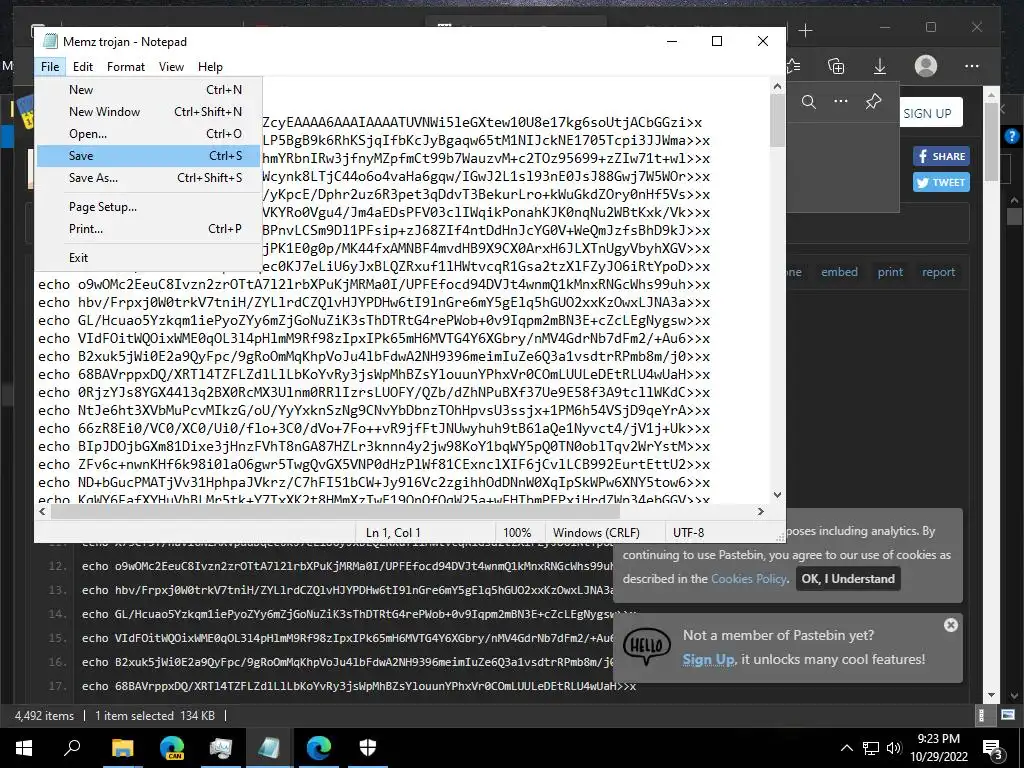Click the down arrow of Notepad's vertical scrollbar
The height and width of the screenshot is (768, 1024).
point(777,495)
